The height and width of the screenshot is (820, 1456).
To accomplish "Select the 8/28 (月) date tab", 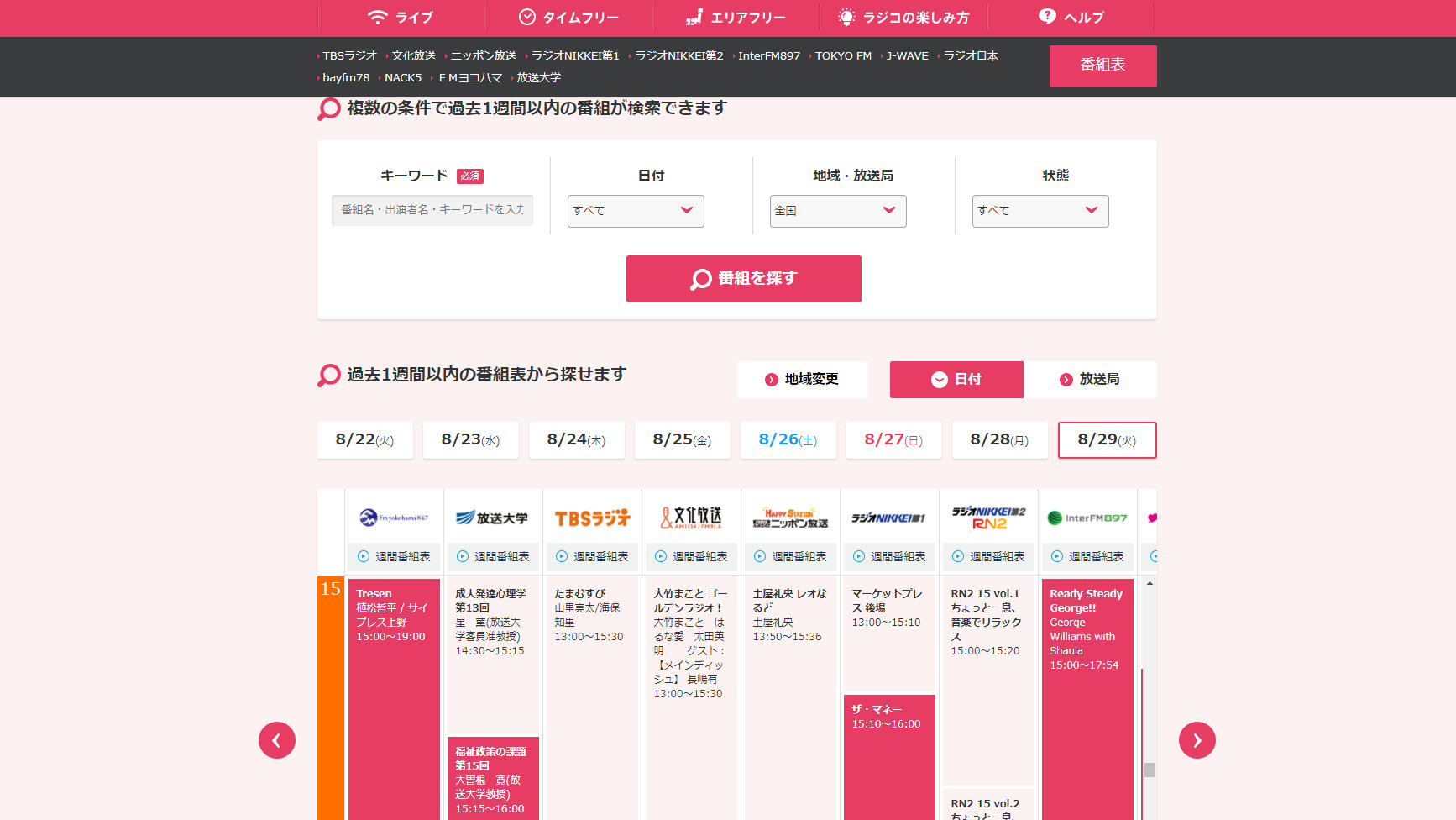I will pos(1000,440).
